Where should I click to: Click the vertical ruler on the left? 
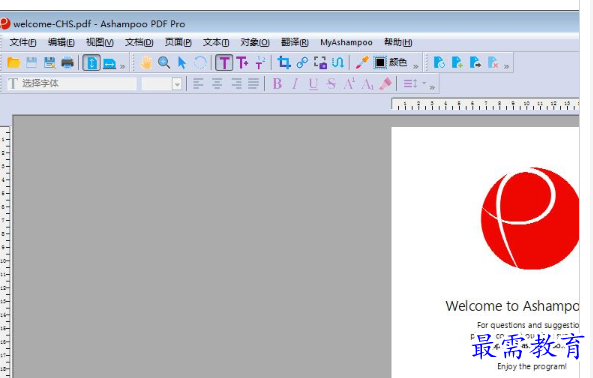pyautogui.click(x=5, y=253)
